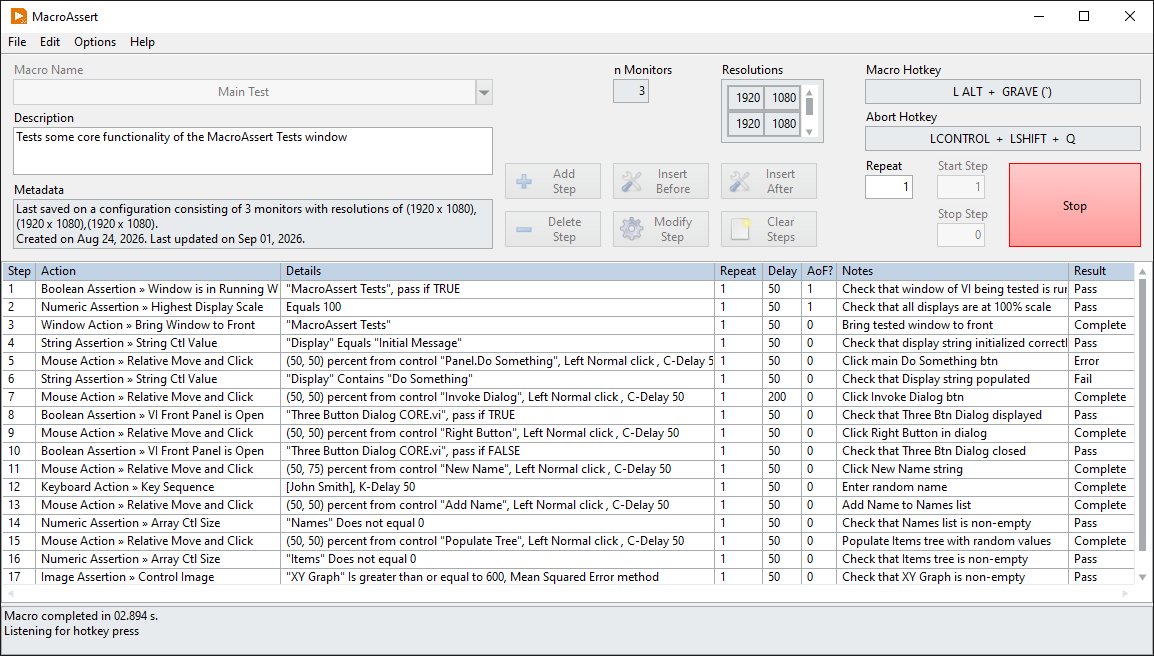
Task: Open the Options menu
Action: [95, 42]
